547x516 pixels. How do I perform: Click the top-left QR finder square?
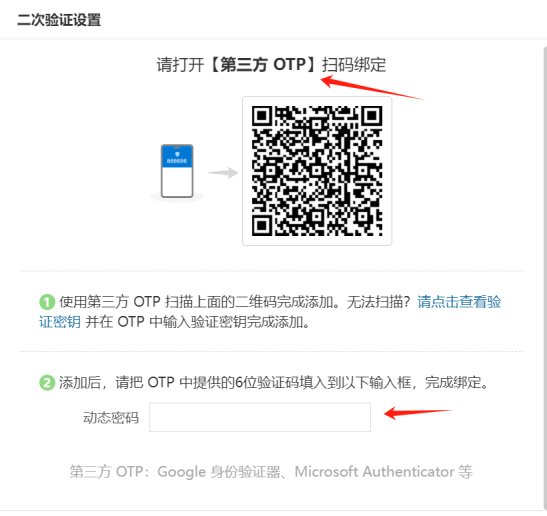tap(262, 116)
